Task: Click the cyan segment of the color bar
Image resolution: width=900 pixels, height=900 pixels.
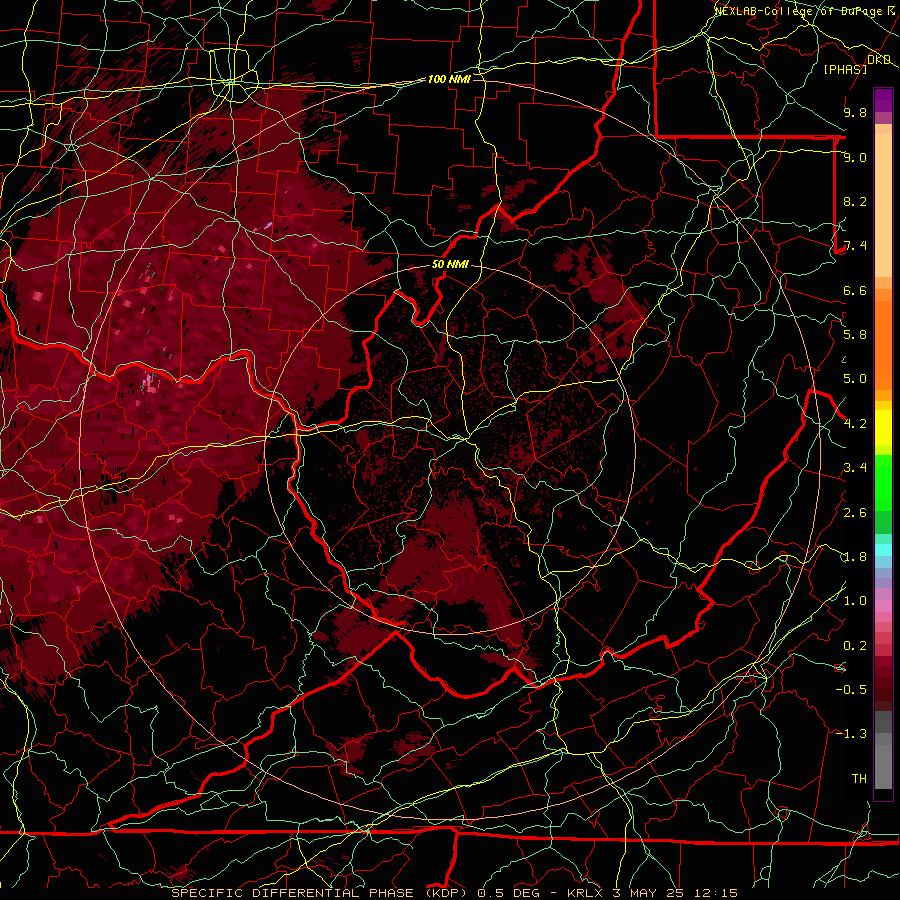Action: pos(883,550)
